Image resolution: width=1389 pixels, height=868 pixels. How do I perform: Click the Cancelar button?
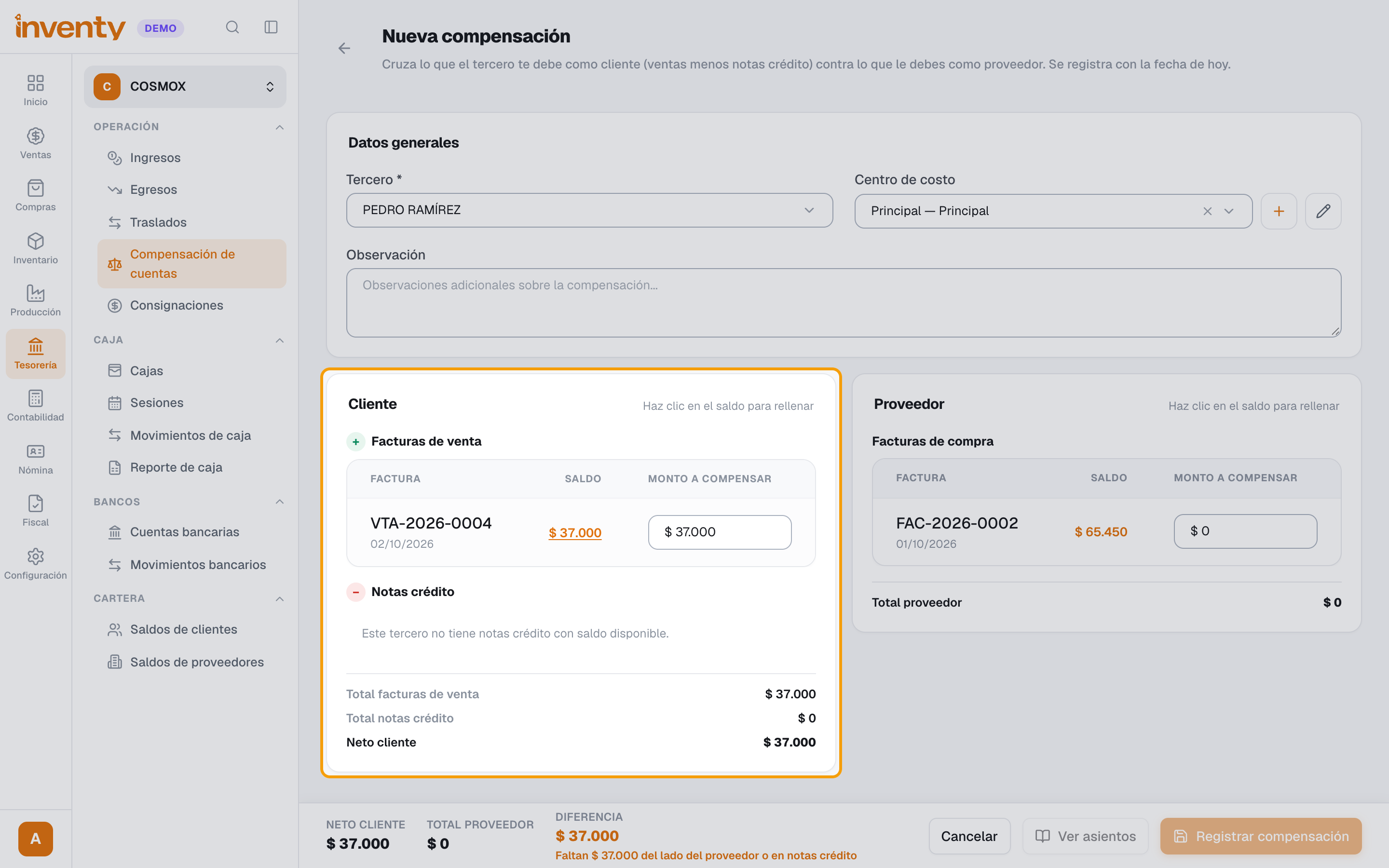pos(969,837)
